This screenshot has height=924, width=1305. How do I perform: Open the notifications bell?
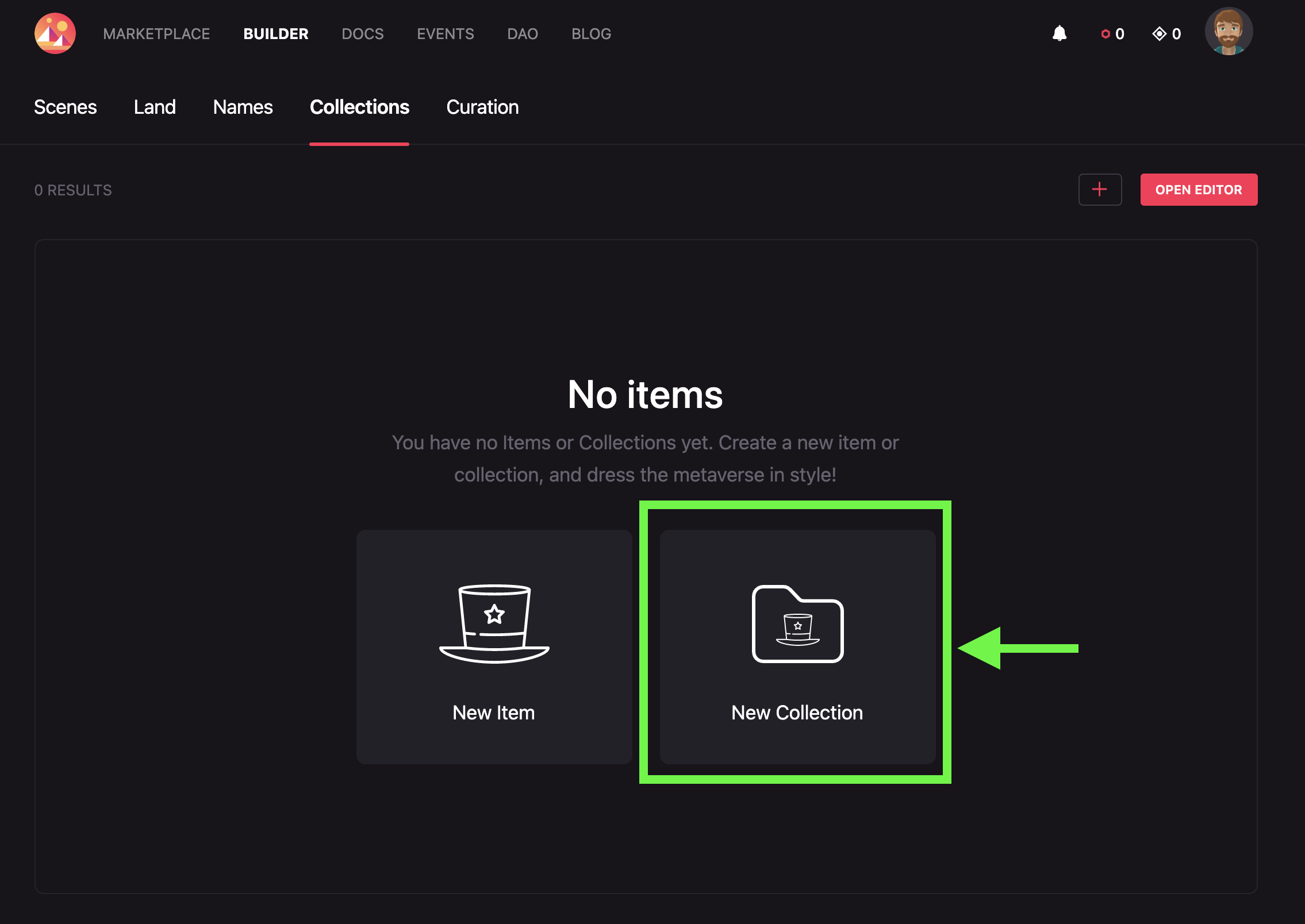[x=1059, y=33]
